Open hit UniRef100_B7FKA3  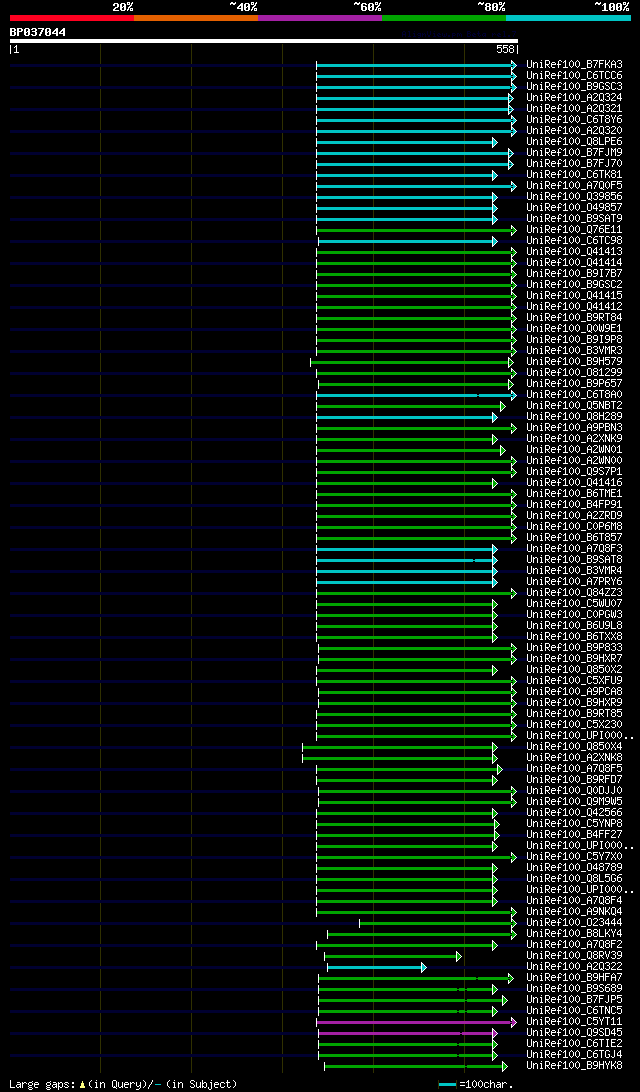coord(575,65)
